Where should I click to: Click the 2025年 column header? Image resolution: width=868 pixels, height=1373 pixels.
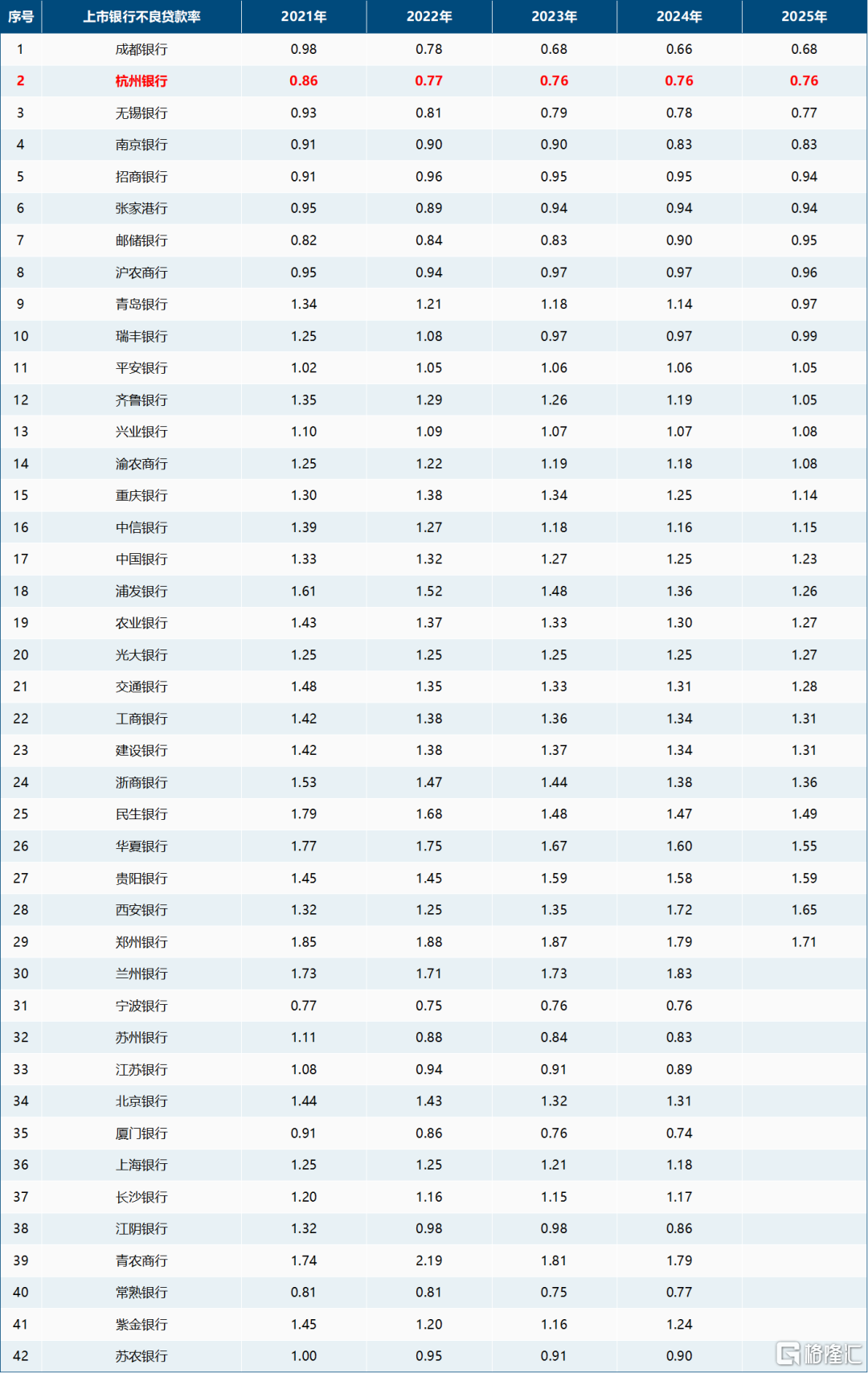click(805, 17)
